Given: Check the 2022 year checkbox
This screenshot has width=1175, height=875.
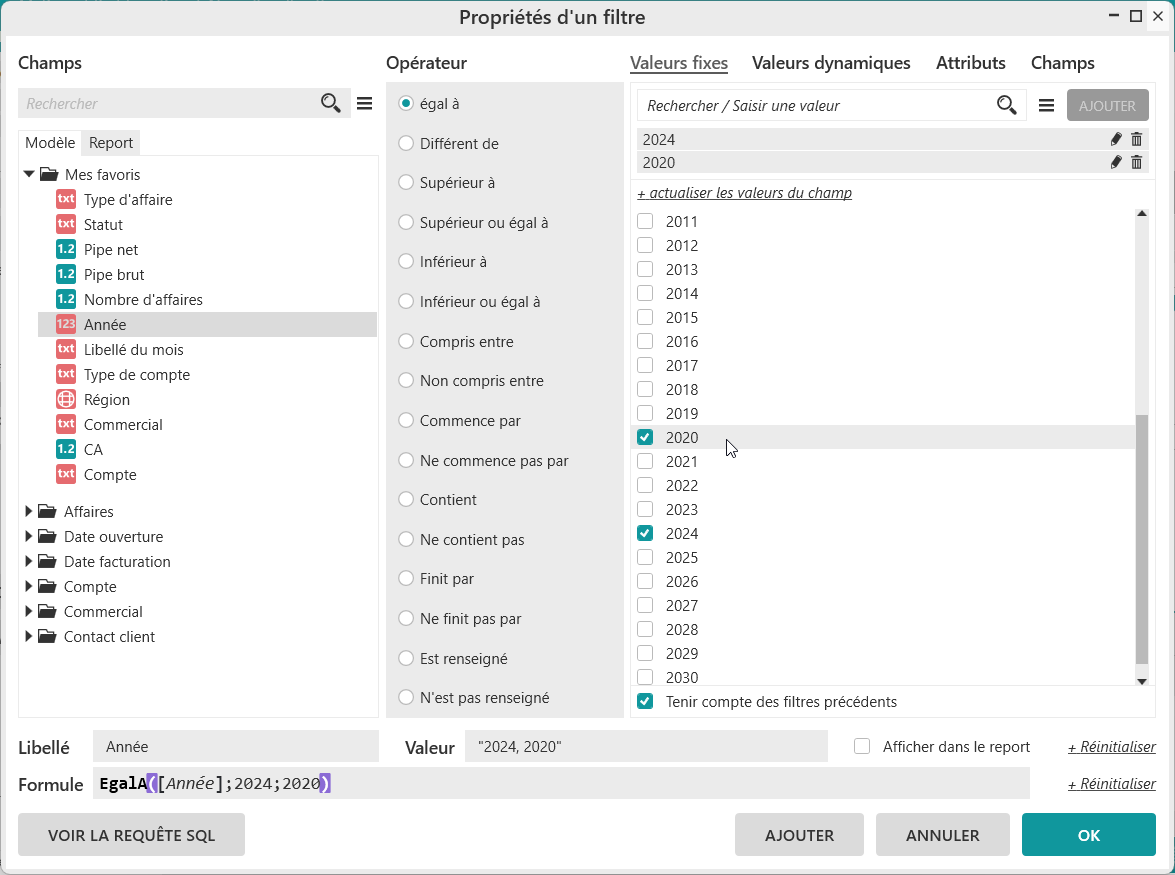Looking at the screenshot, I should coord(645,486).
